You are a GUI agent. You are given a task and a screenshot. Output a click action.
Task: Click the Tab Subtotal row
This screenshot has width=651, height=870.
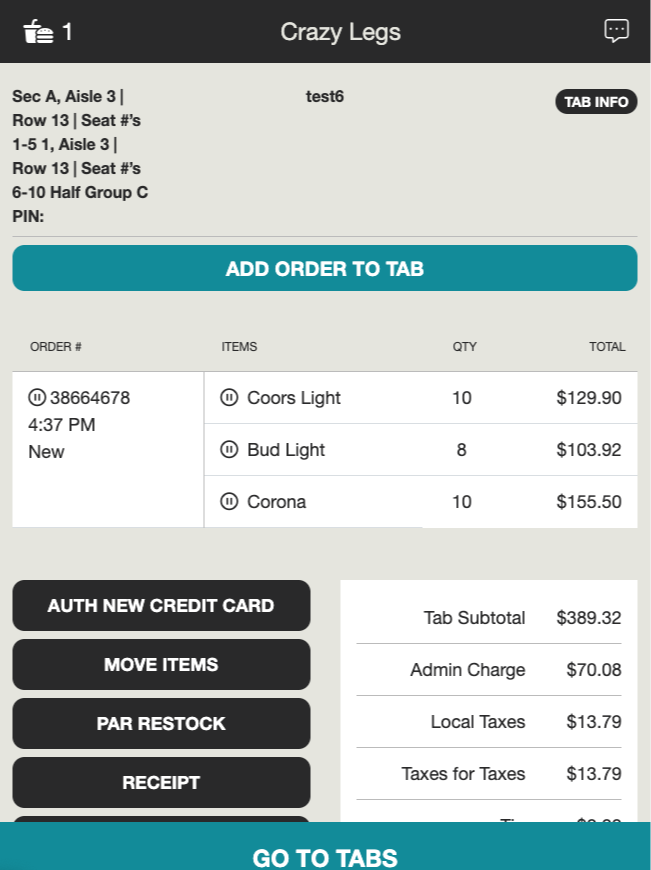488,618
